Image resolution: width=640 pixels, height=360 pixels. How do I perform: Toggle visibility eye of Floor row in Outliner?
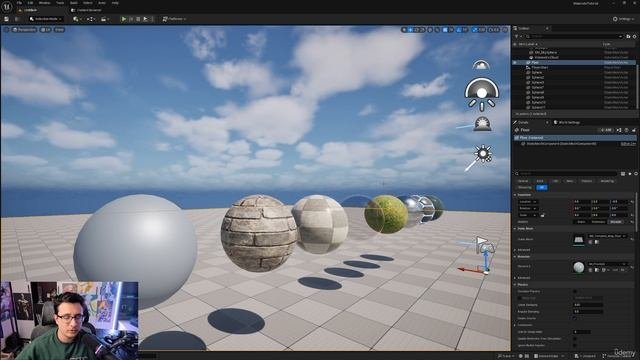(x=515, y=62)
